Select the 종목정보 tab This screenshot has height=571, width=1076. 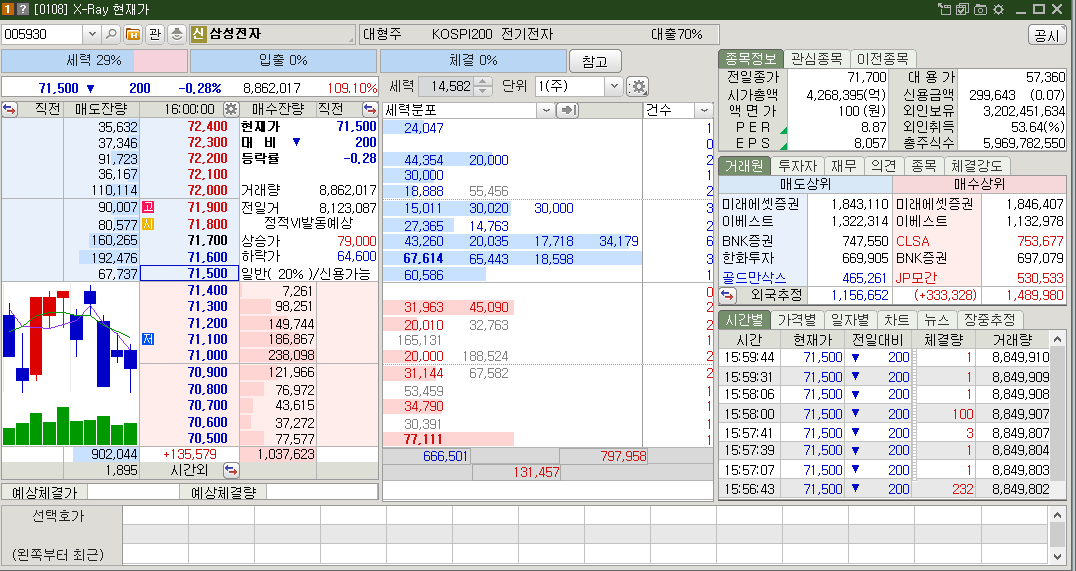point(750,59)
